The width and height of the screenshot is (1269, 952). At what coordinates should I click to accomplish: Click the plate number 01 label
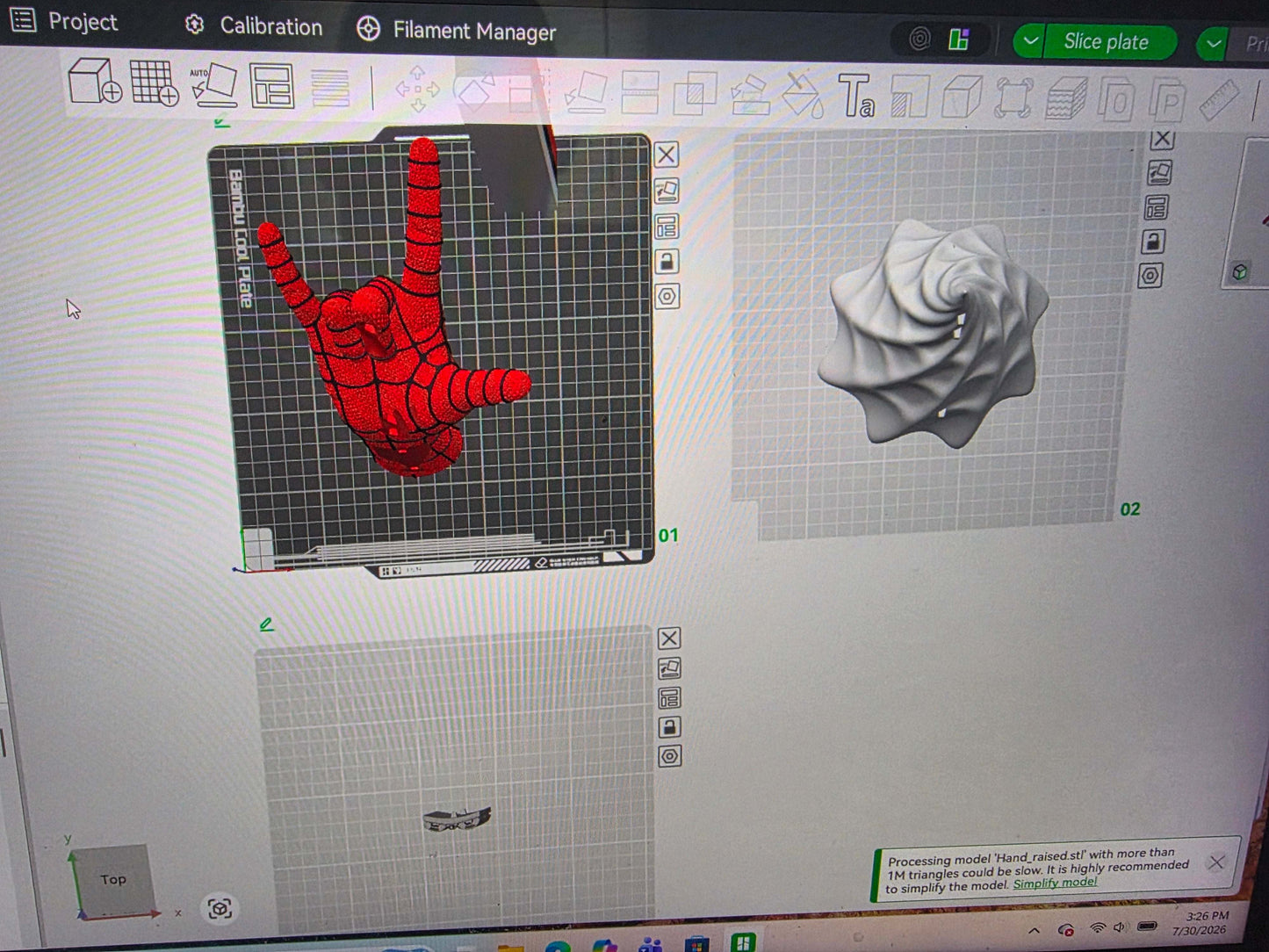(x=668, y=535)
